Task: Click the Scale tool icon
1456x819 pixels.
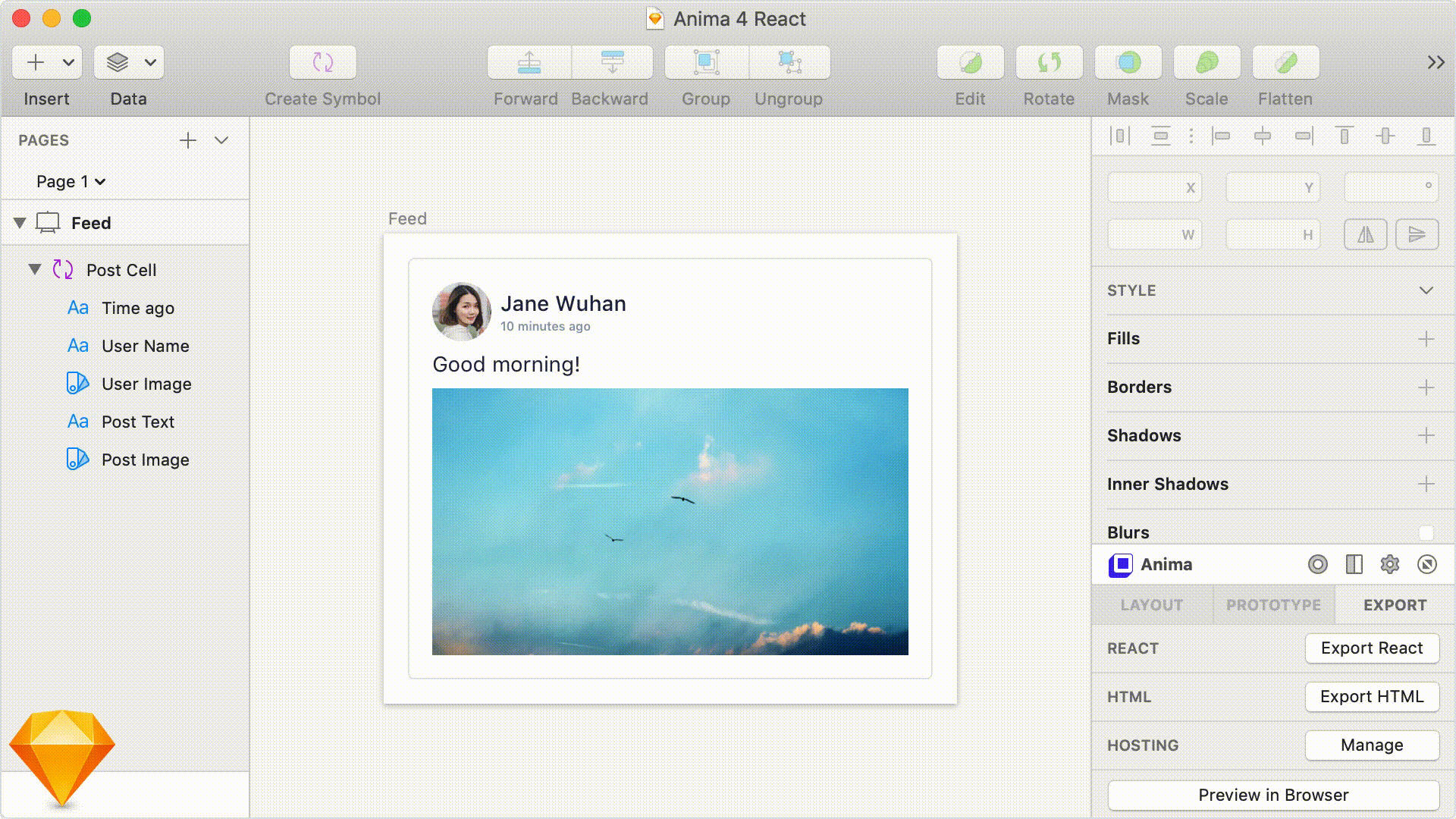Action: click(x=1207, y=62)
